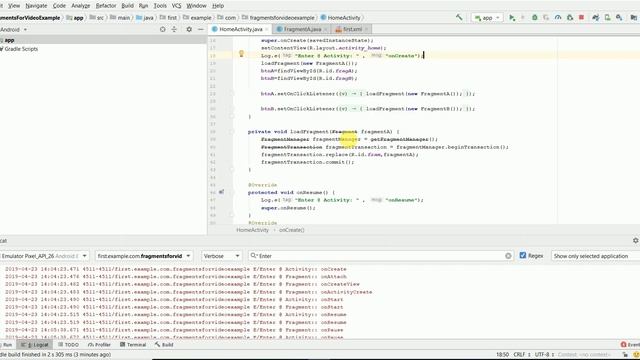Image resolution: width=640 pixels, height=360 pixels.
Task: Click the Project Structure icon at toolbar end
Action: pyautogui.click(x=633, y=18)
